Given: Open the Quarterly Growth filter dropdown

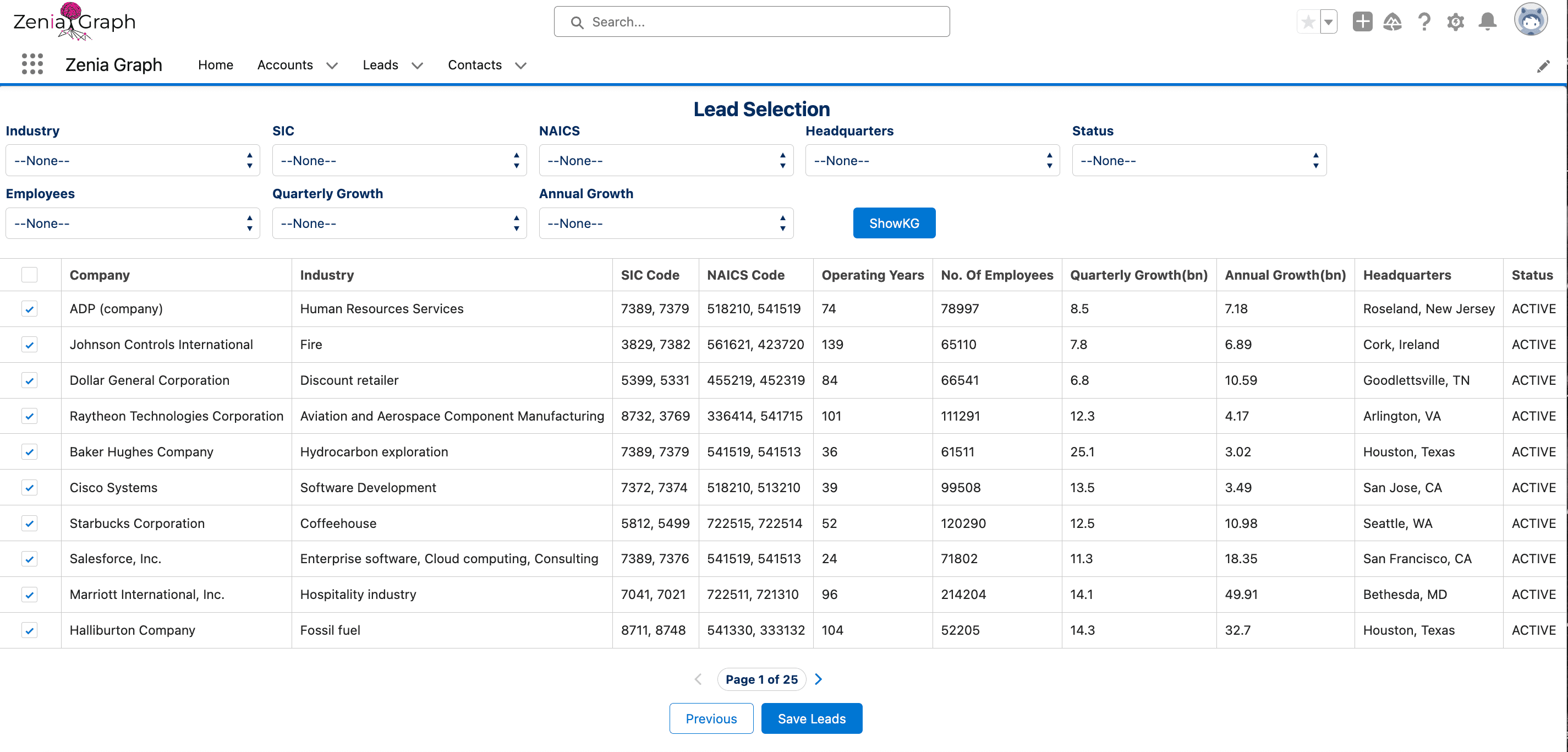Looking at the screenshot, I should point(399,224).
